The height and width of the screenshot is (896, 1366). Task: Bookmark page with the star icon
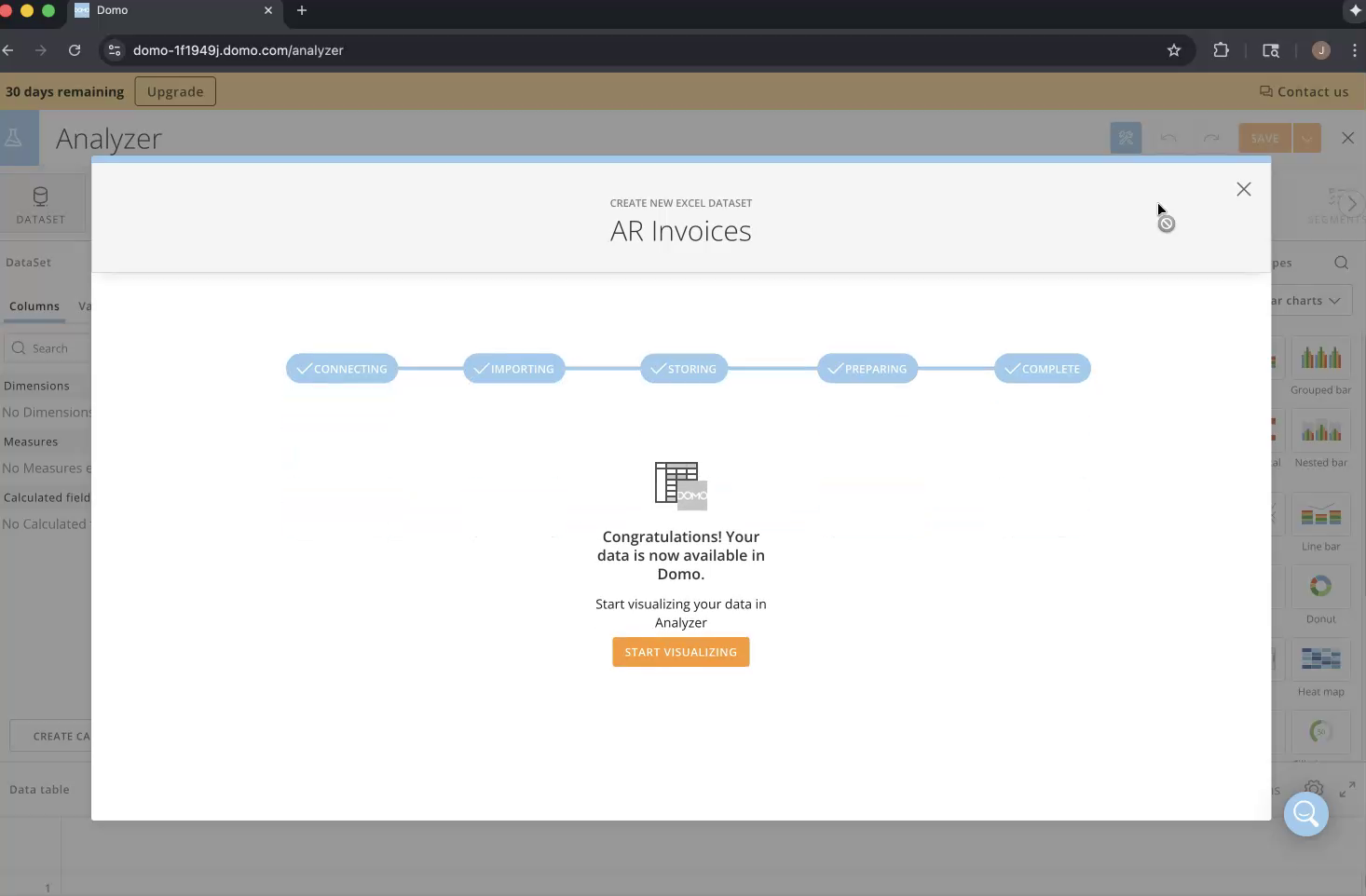(1174, 50)
